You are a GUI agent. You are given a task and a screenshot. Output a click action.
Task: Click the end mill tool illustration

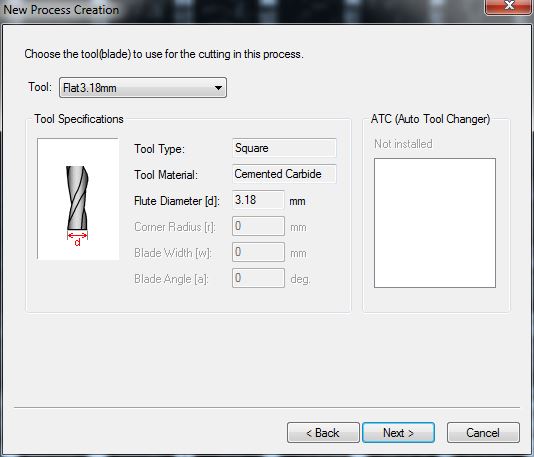tap(78, 199)
